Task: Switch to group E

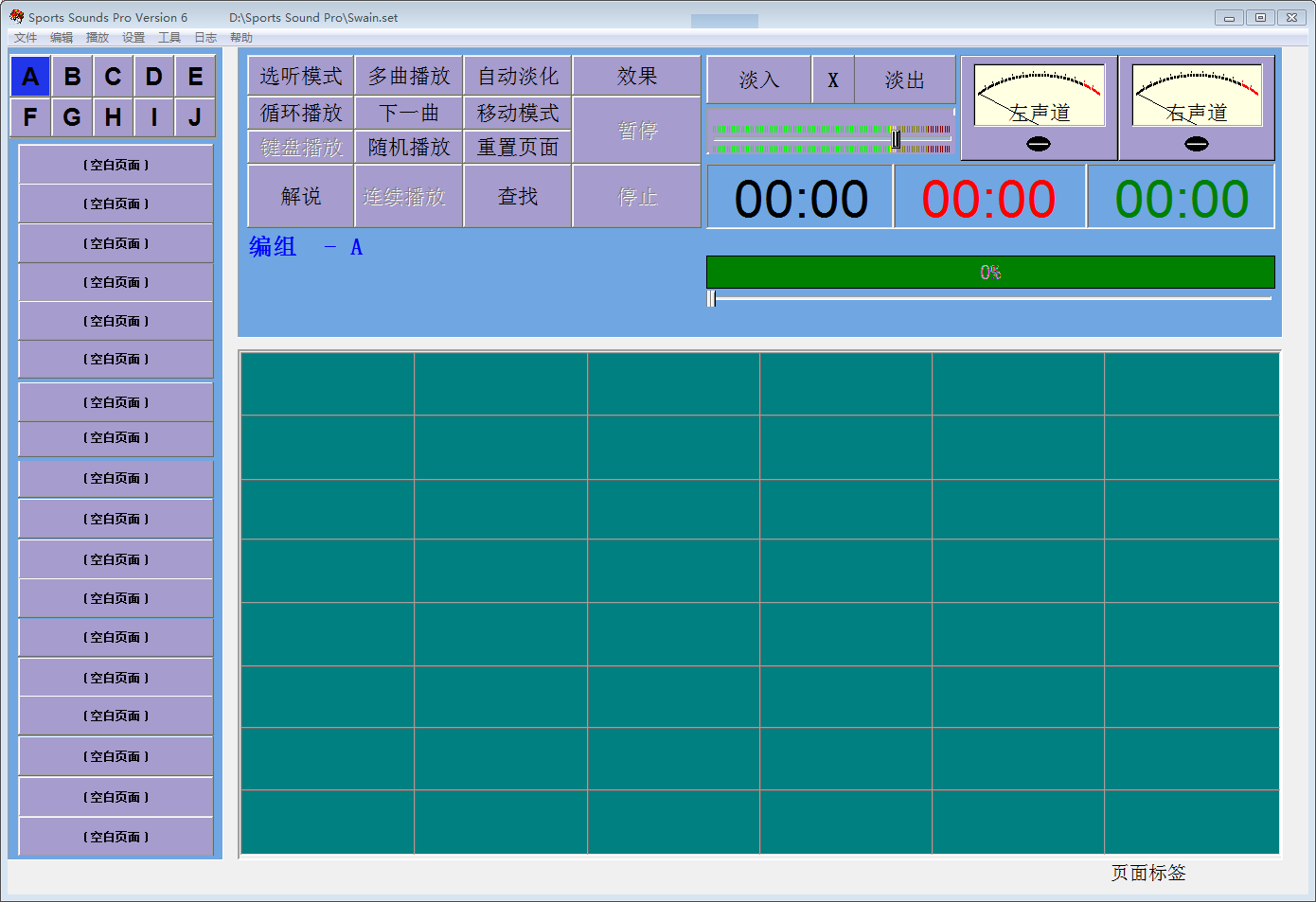Action: (x=195, y=77)
